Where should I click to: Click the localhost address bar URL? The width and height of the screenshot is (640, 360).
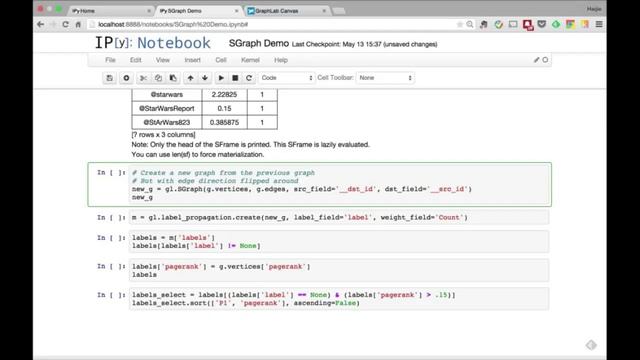tap(173, 24)
